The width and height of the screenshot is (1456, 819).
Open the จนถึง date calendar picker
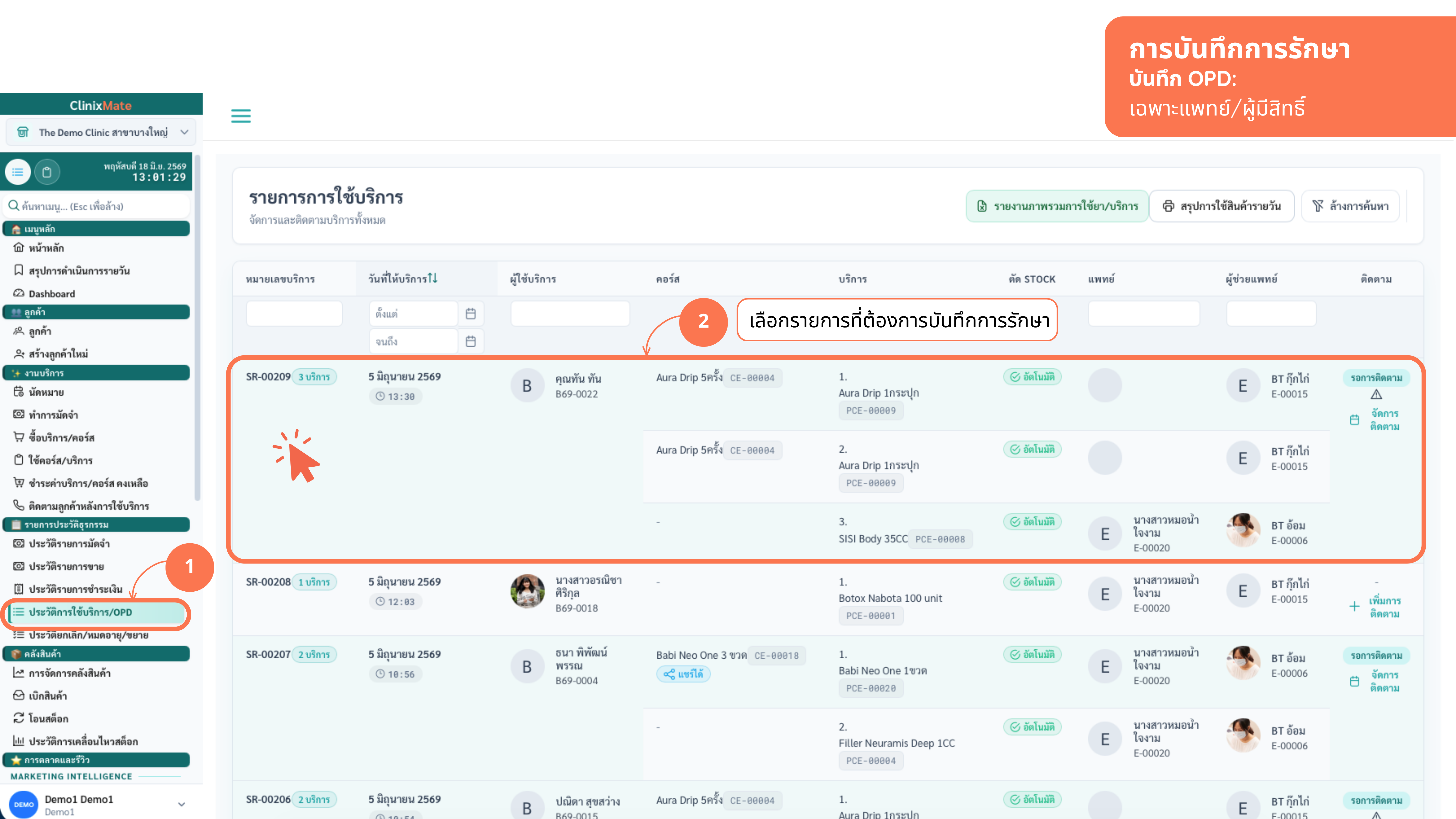[470, 341]
